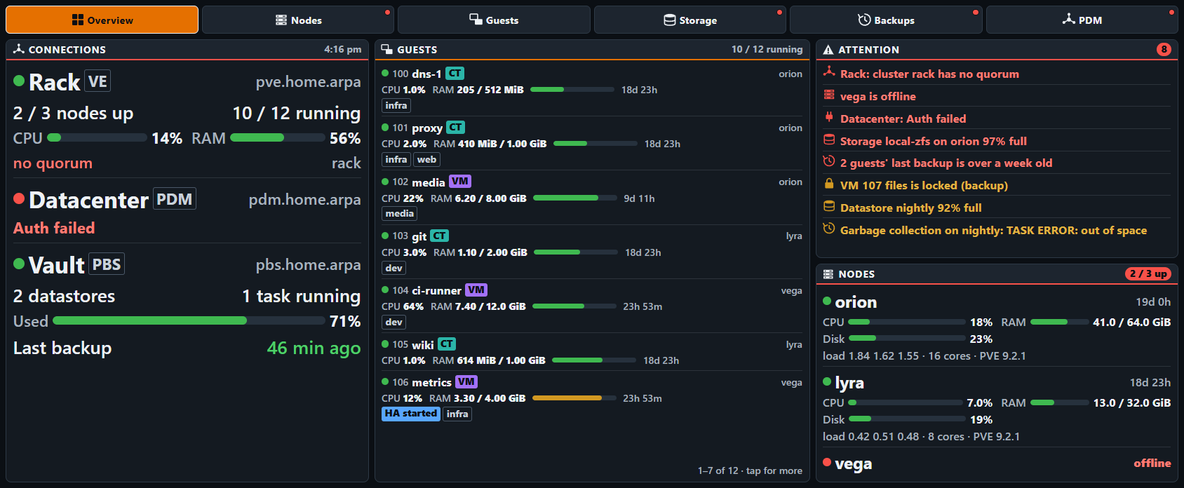Click the Attention warning triangle icon

[828, 50]
